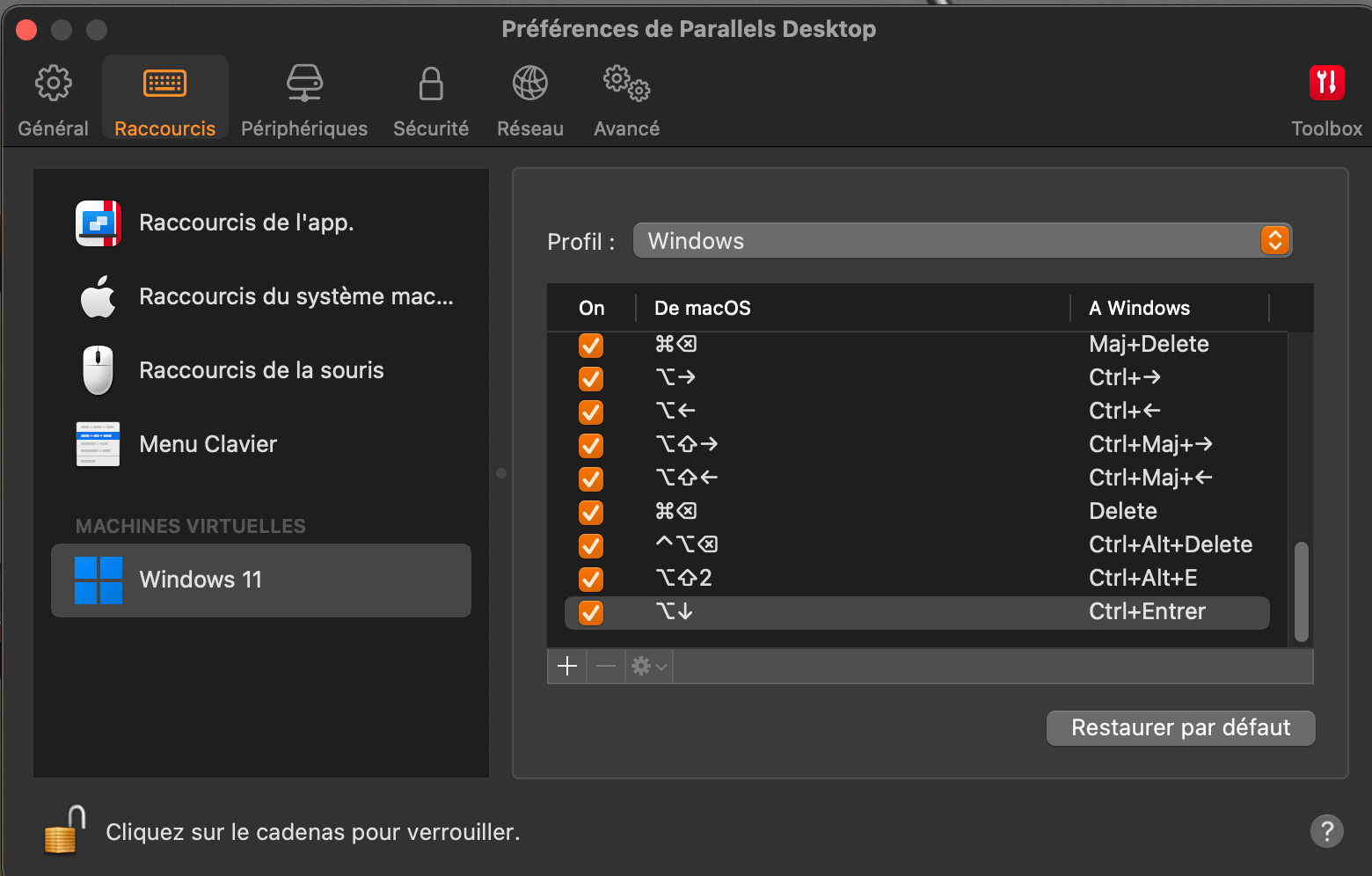1372x876 pixels.
Task: Select Raccourcis de l'app. in sidebar
Action: [x=260, y=223]
